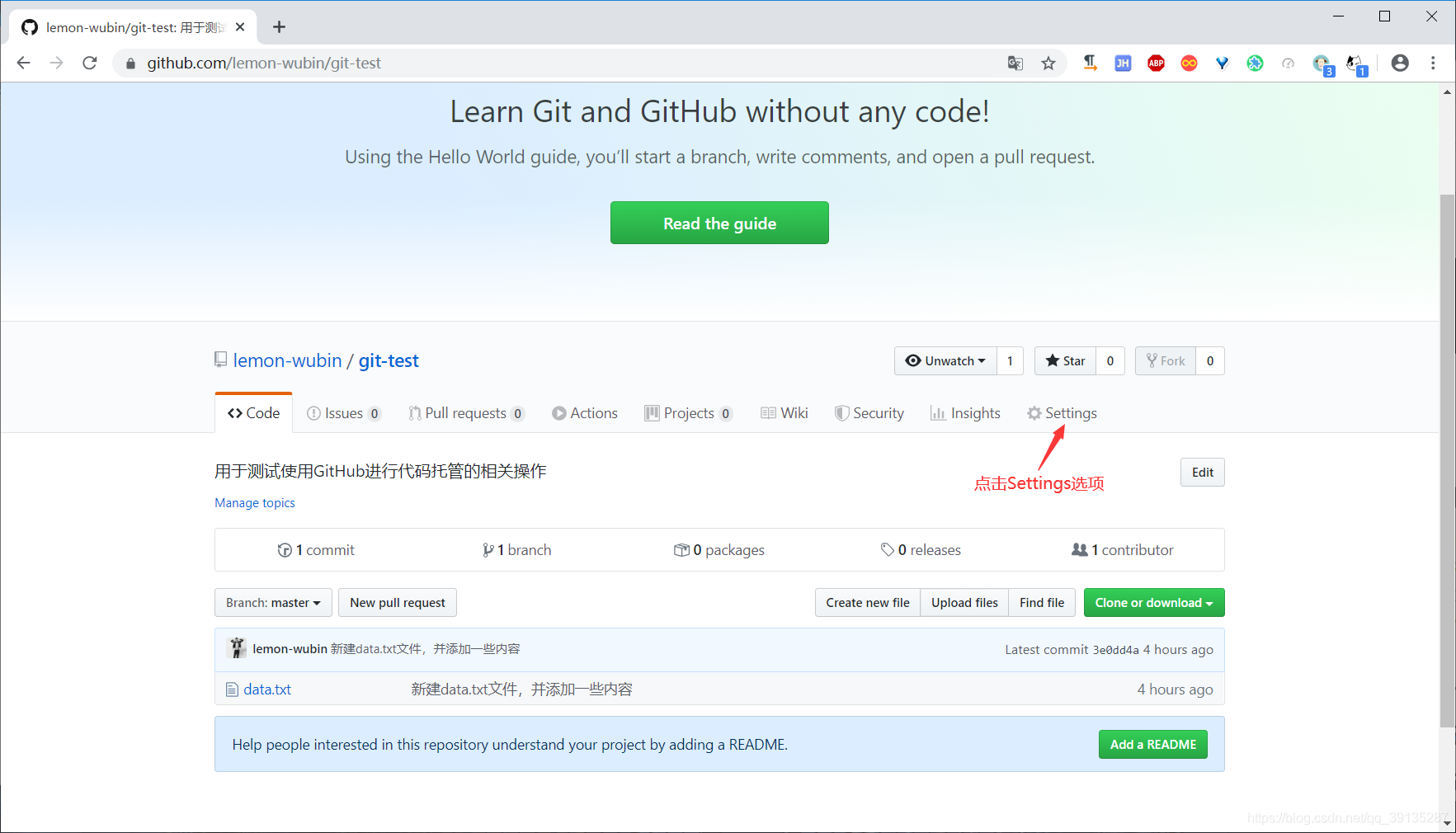Open lemon-wubin commit author link
The width and height of the screenshot is (1456, 833).
click(290, 649)
